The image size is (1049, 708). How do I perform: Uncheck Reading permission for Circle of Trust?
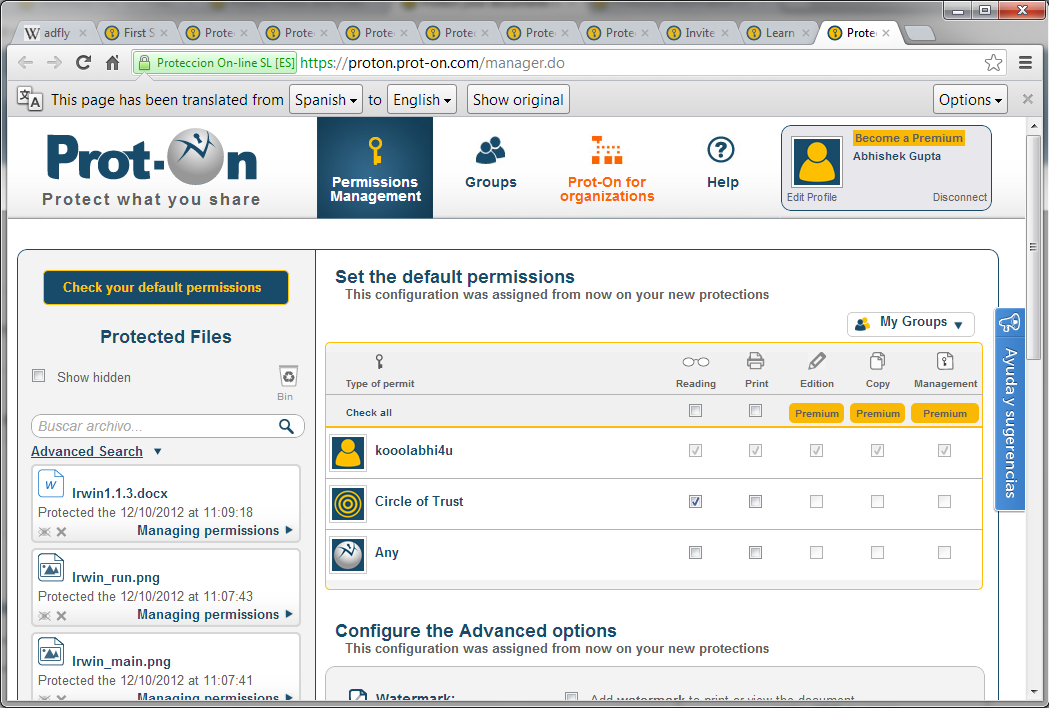click(695, 501)
